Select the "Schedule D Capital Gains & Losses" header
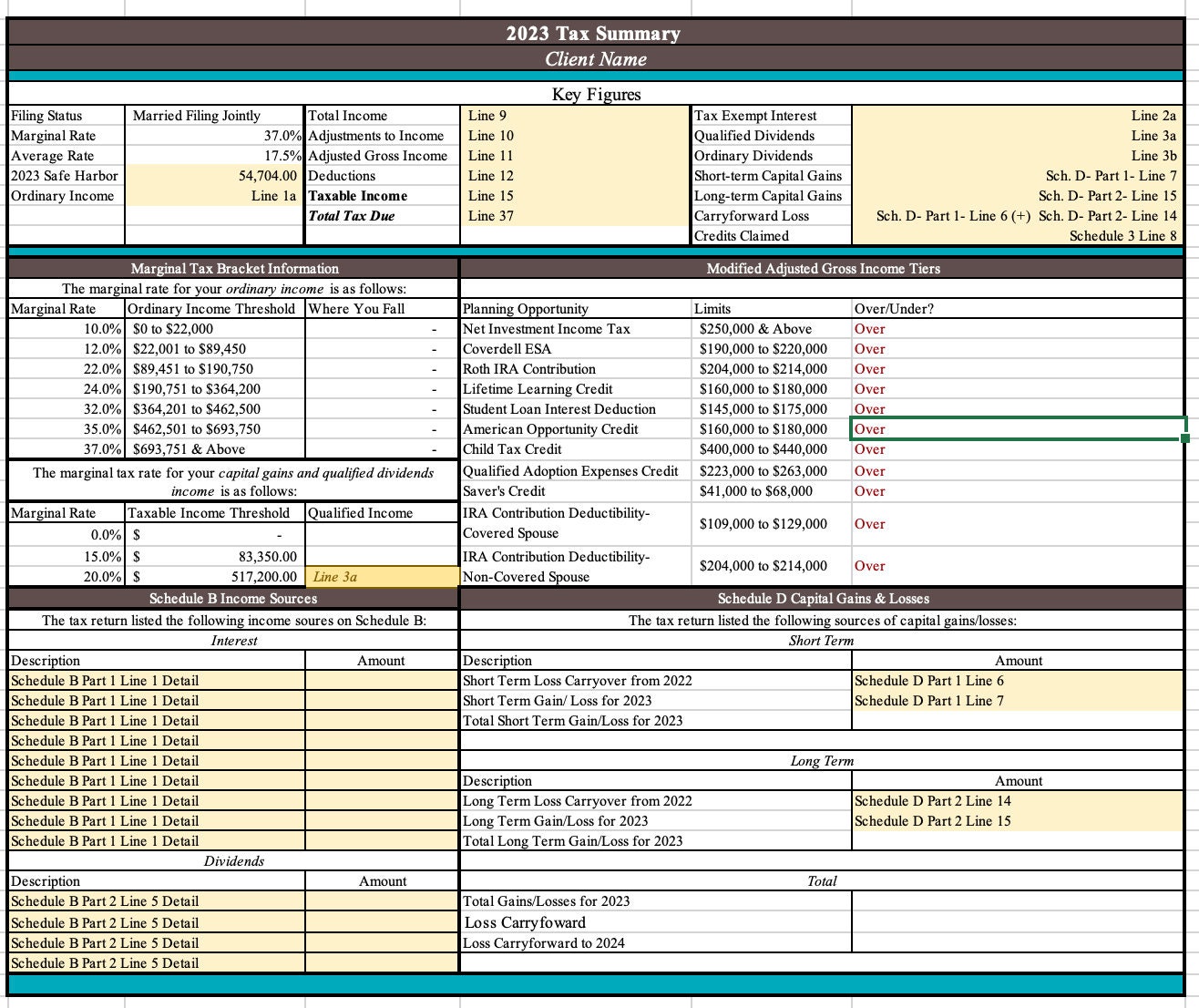 [823, 599]
